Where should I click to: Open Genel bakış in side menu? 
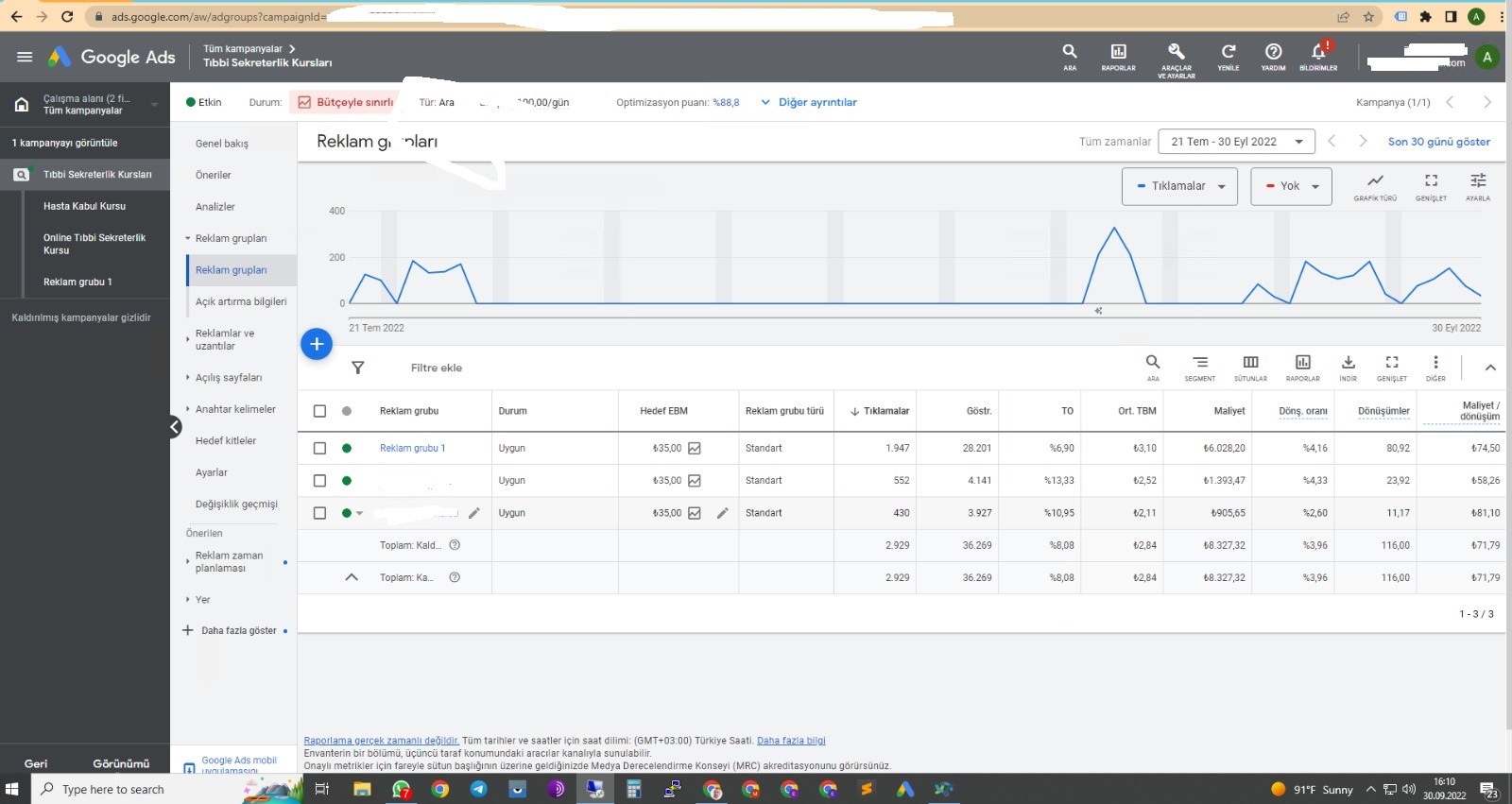[222, 144]
